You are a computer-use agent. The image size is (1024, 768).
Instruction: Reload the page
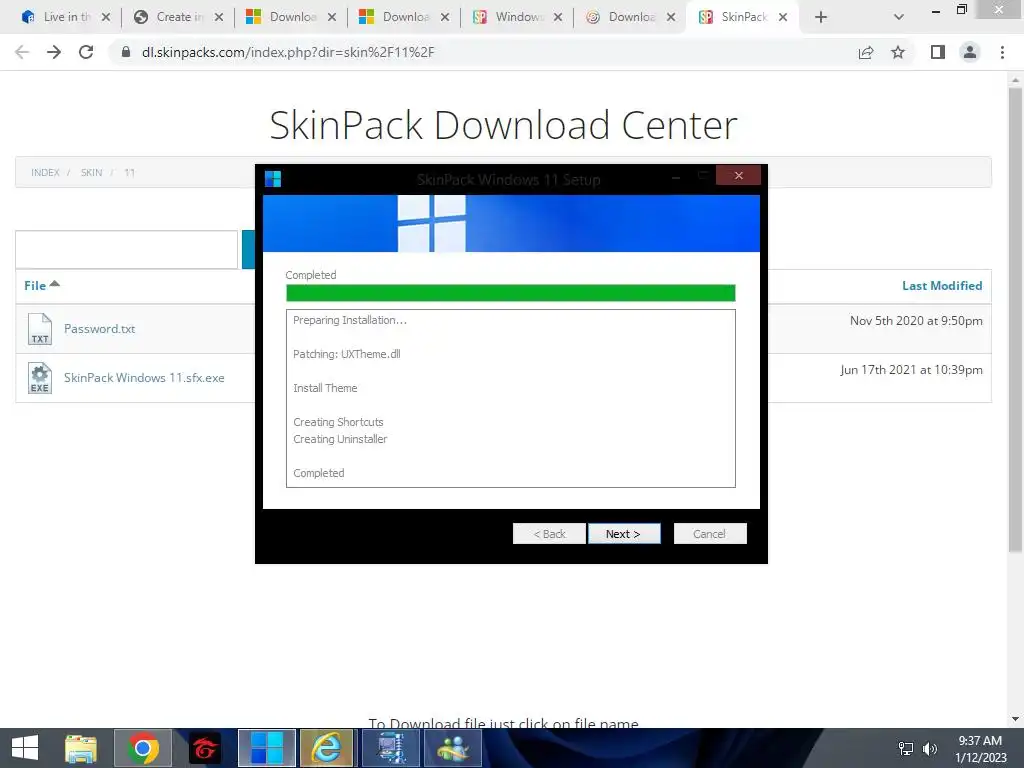click(x=86, y=52)
